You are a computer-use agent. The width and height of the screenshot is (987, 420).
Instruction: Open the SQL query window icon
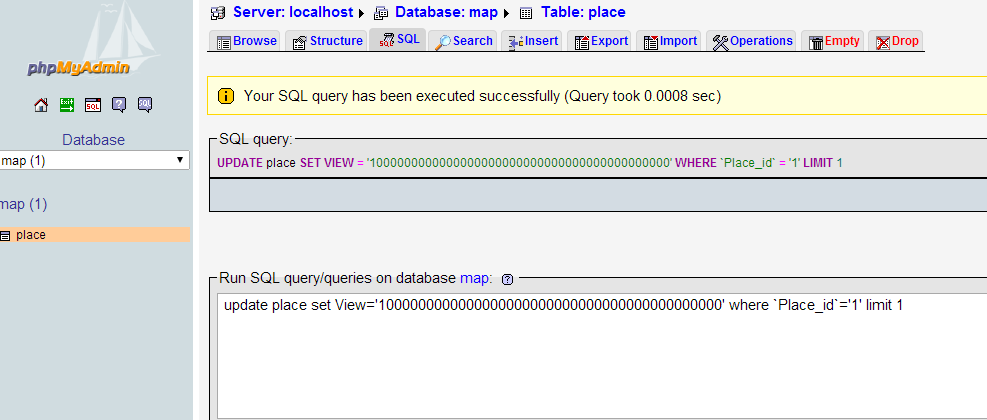pyautogui.click(x=93, y=105)
